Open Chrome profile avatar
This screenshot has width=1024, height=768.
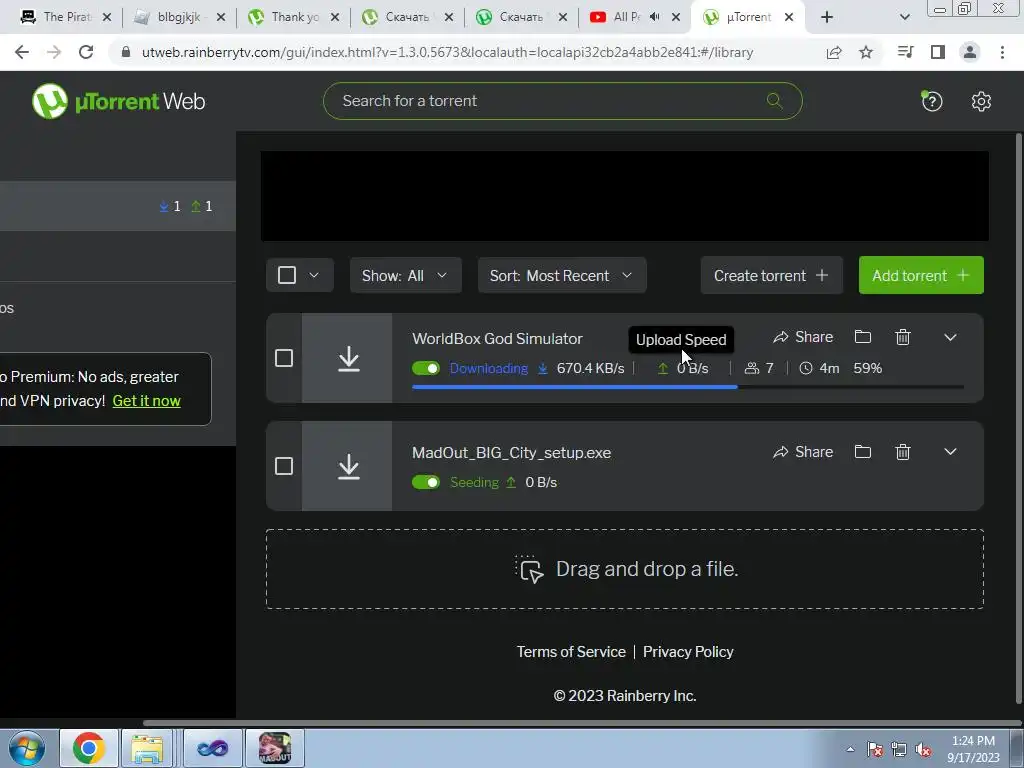pos(970,52)
